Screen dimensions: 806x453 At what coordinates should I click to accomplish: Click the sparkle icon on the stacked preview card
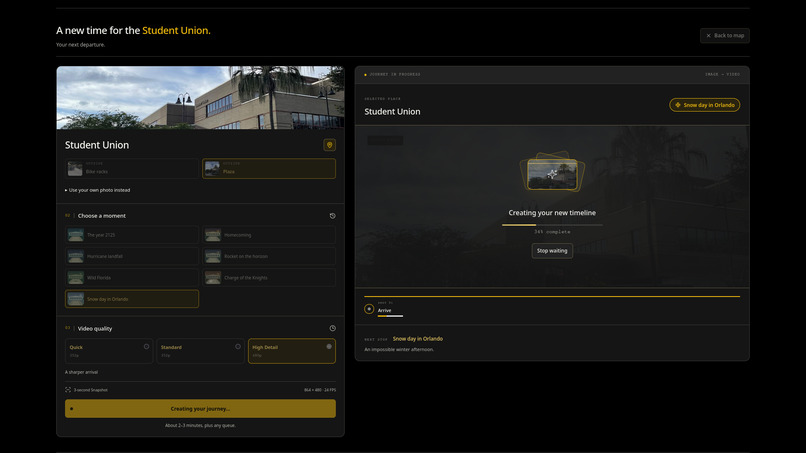pos(552,174)
